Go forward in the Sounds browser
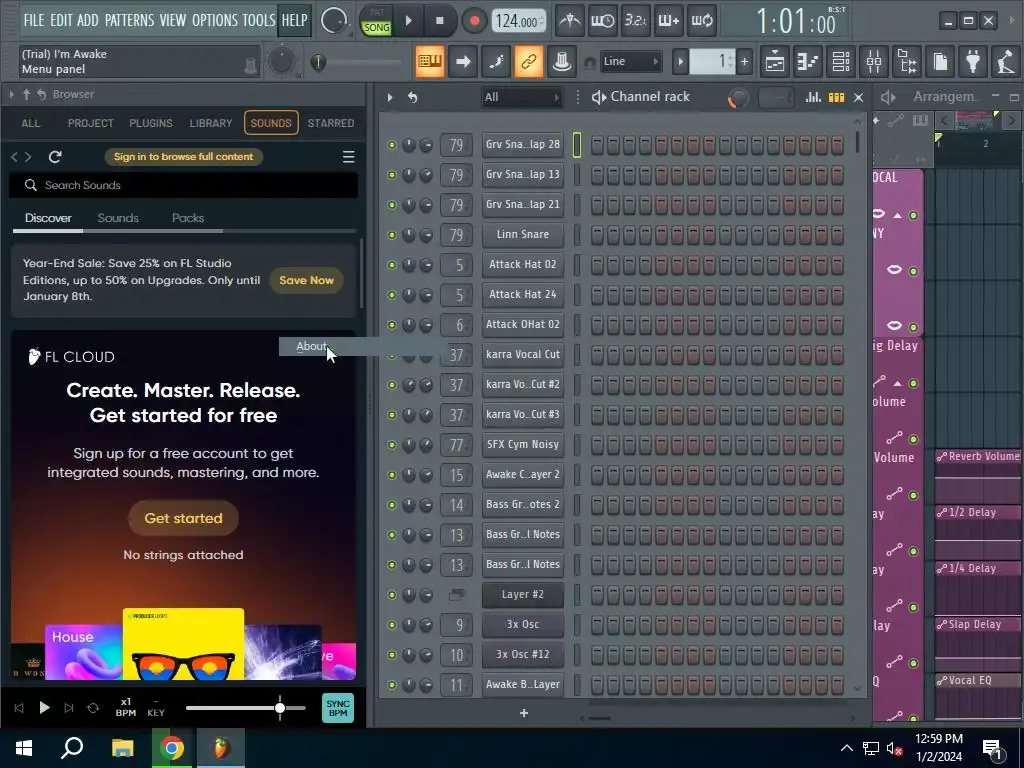 coord(27,157)
